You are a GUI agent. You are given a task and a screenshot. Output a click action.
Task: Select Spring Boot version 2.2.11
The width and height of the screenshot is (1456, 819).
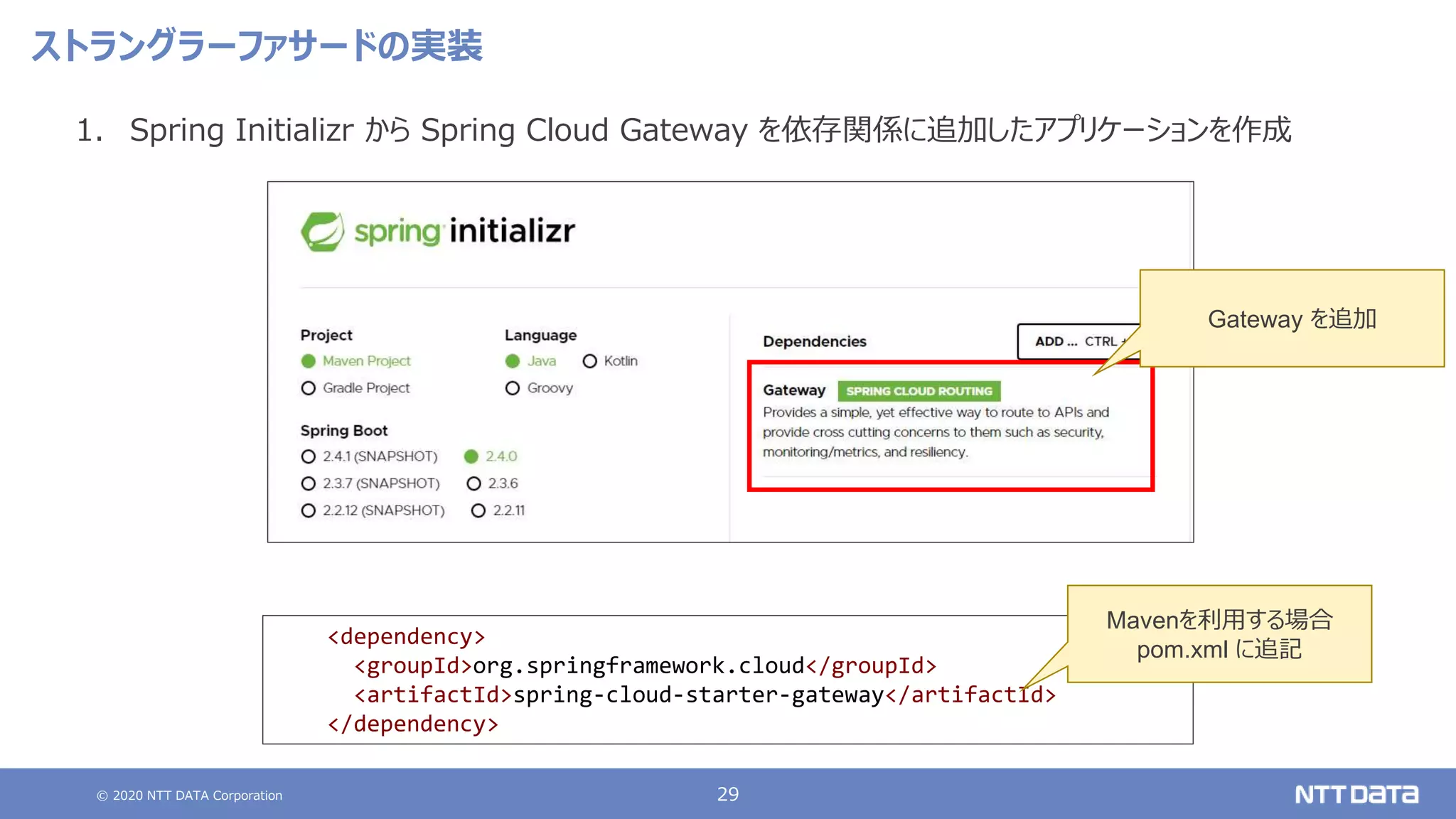(478, 510)
